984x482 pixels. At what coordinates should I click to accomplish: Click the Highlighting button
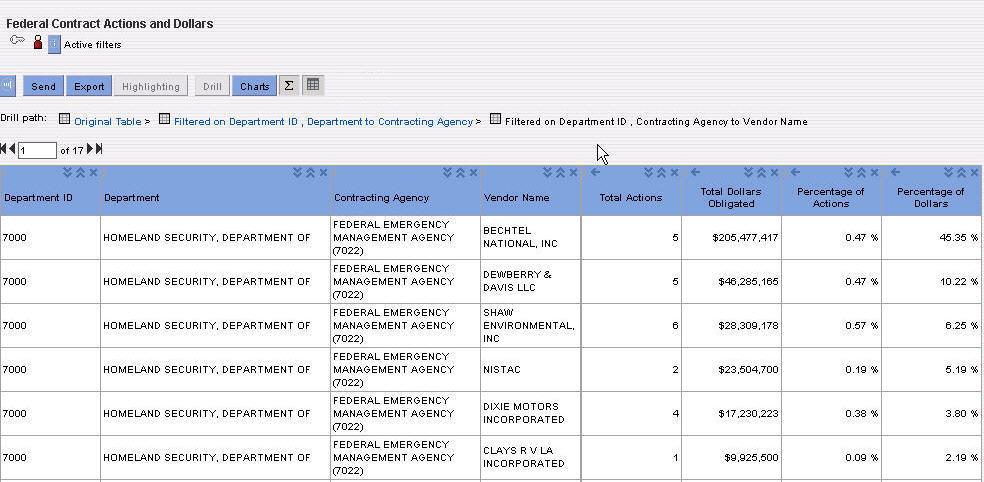(x=151, y=86)
